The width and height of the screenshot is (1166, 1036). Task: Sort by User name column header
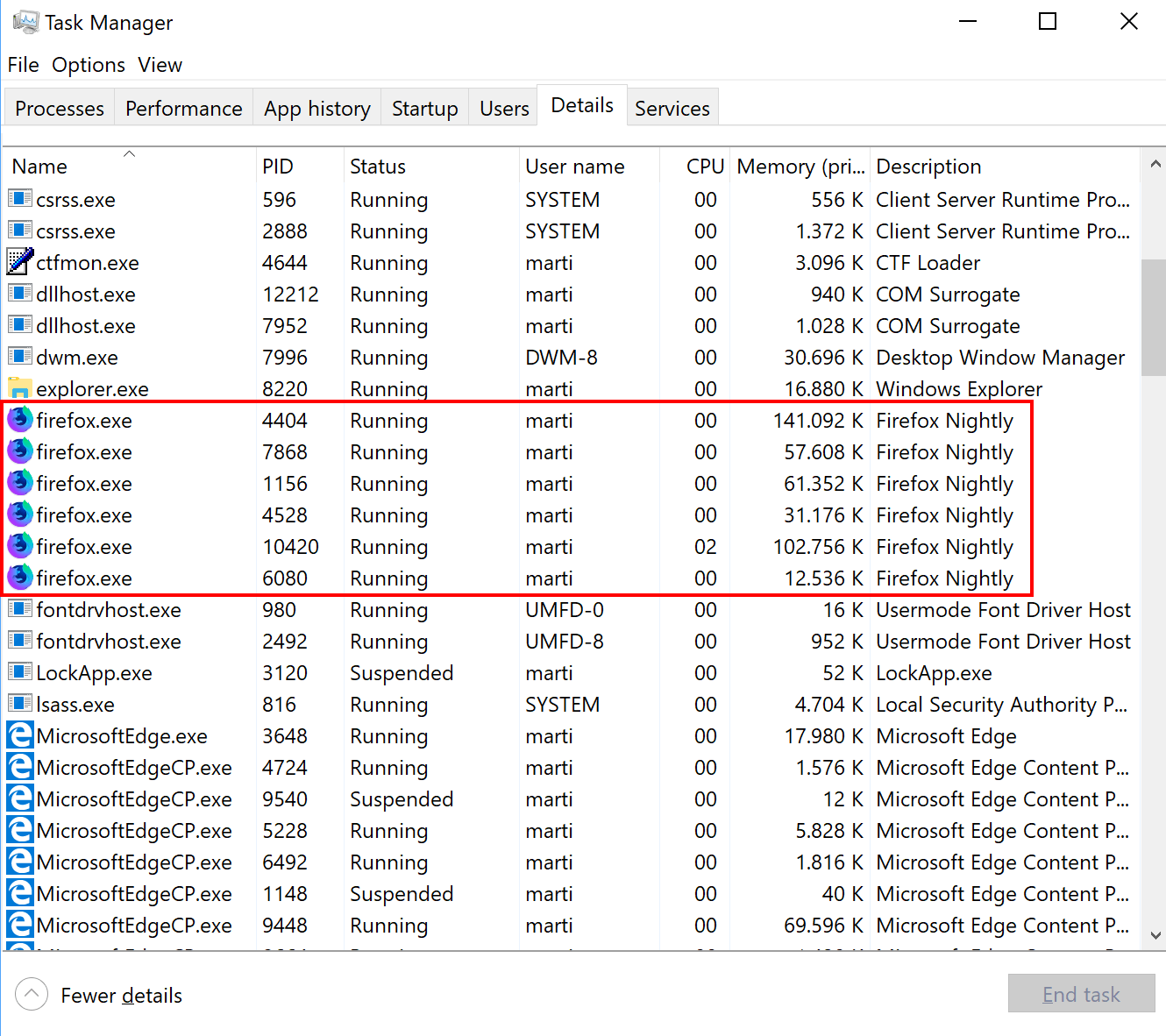589,166
